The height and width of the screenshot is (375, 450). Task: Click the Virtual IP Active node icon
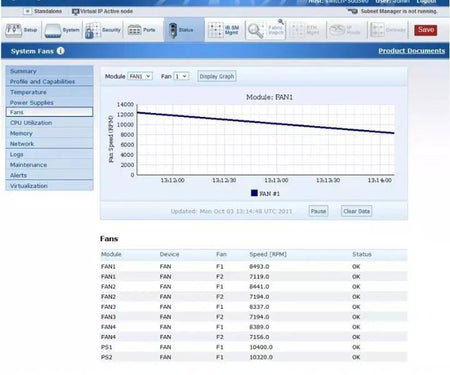(x=75, y=12)
